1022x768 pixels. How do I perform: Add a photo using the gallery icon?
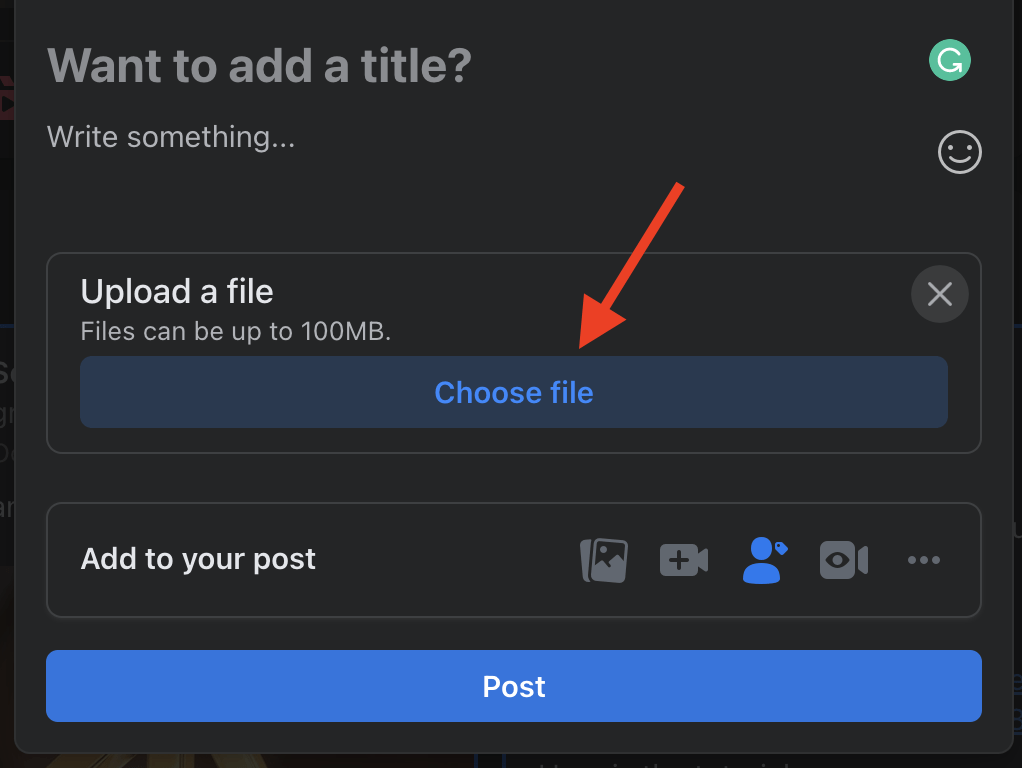tap(603, 560)
